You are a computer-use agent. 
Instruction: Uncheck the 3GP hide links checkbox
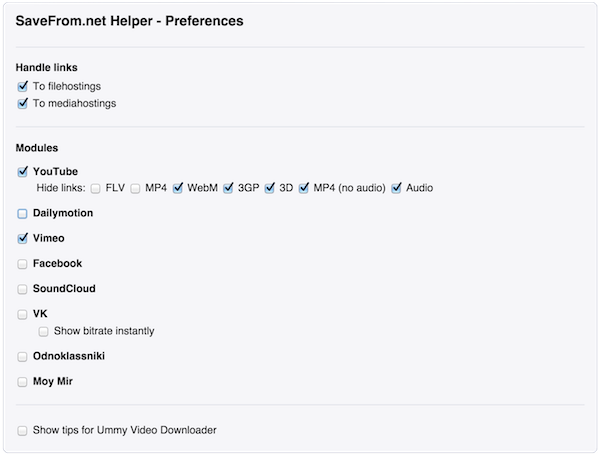pos(228,188)
